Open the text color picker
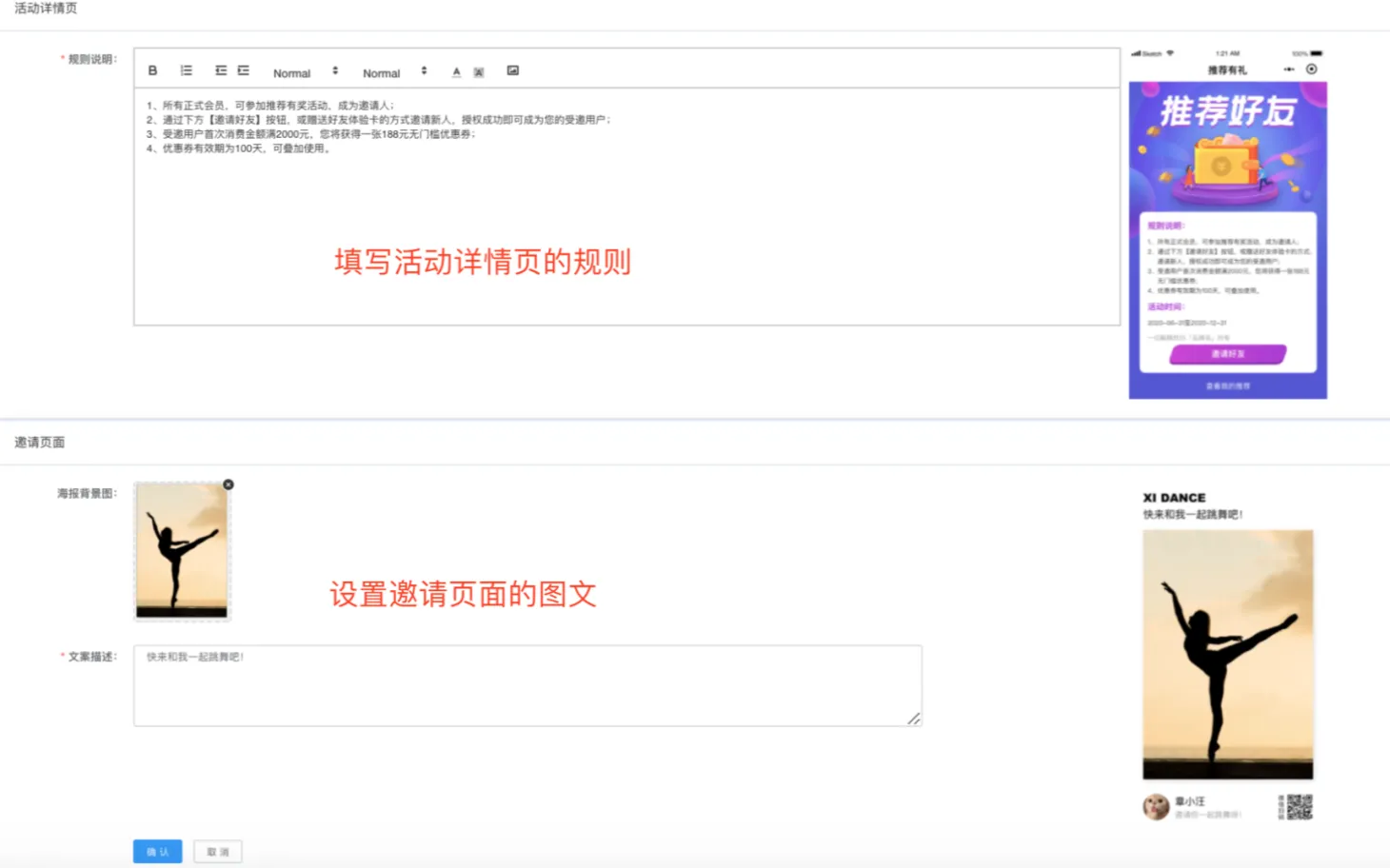 456,72
